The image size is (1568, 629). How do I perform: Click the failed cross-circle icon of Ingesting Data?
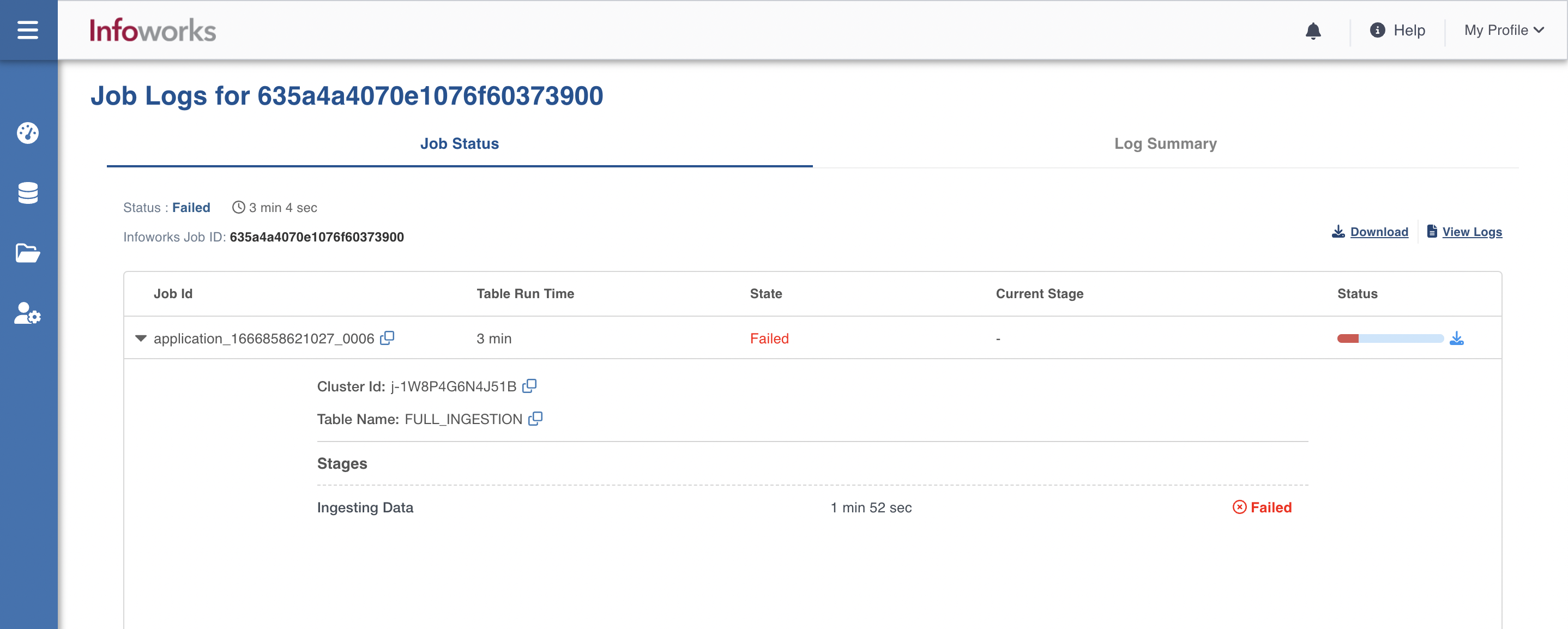(1239, 507)
